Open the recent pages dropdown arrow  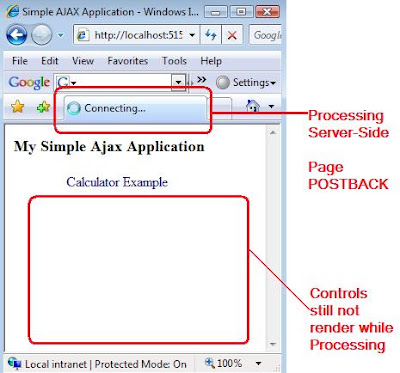[x=61, y=35]
